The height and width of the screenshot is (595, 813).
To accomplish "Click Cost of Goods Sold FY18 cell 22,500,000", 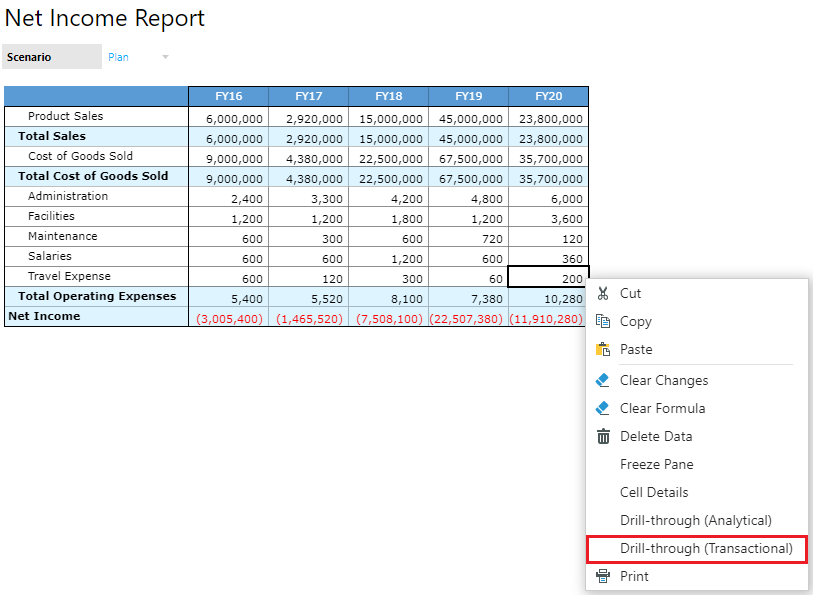I will point(388,157).
